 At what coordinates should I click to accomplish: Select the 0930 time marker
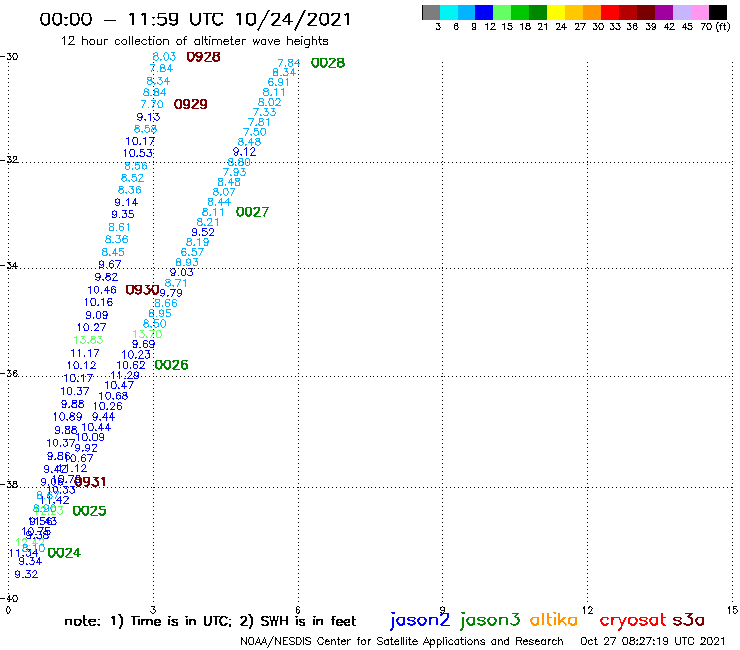click(142, 290)
